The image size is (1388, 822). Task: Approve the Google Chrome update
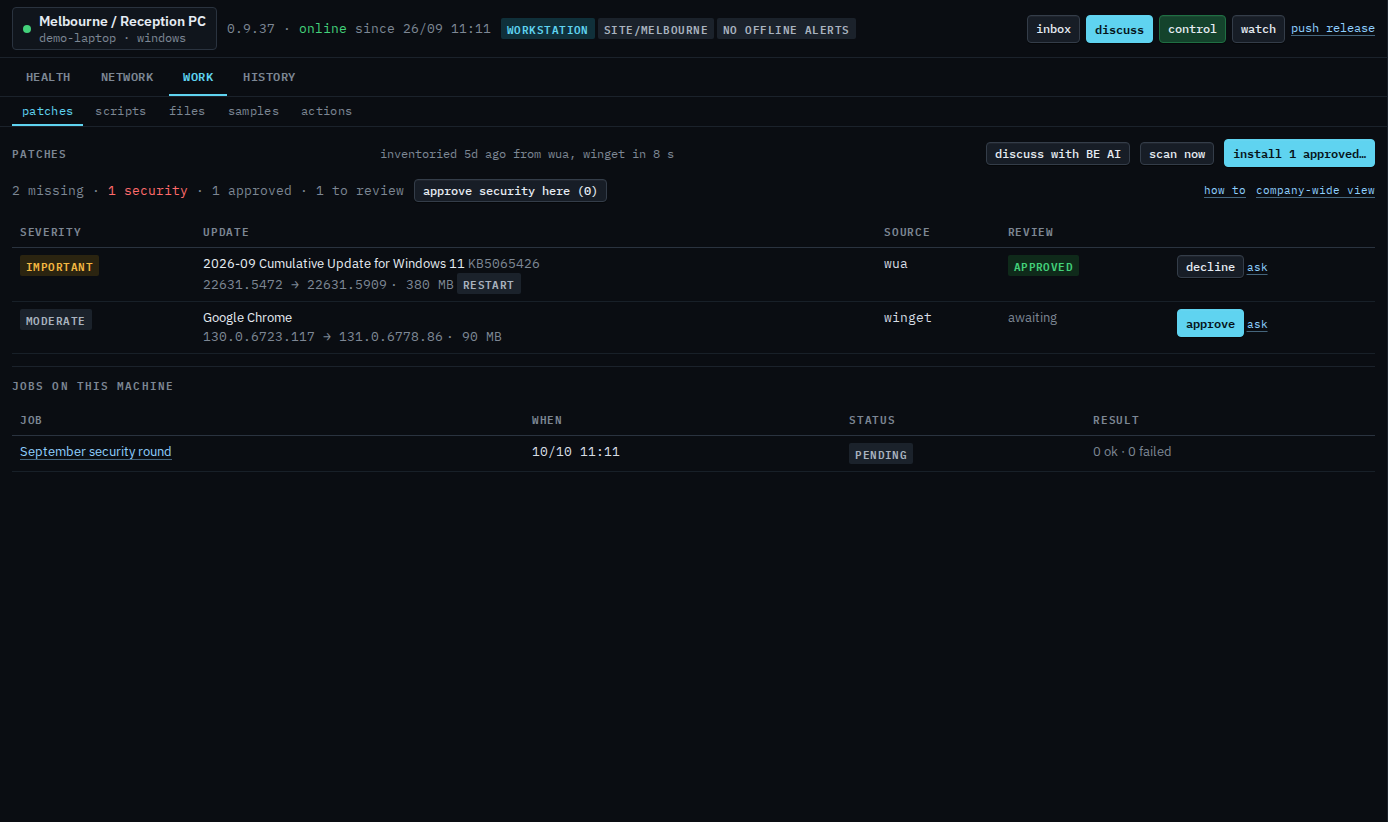(1210, 324)
